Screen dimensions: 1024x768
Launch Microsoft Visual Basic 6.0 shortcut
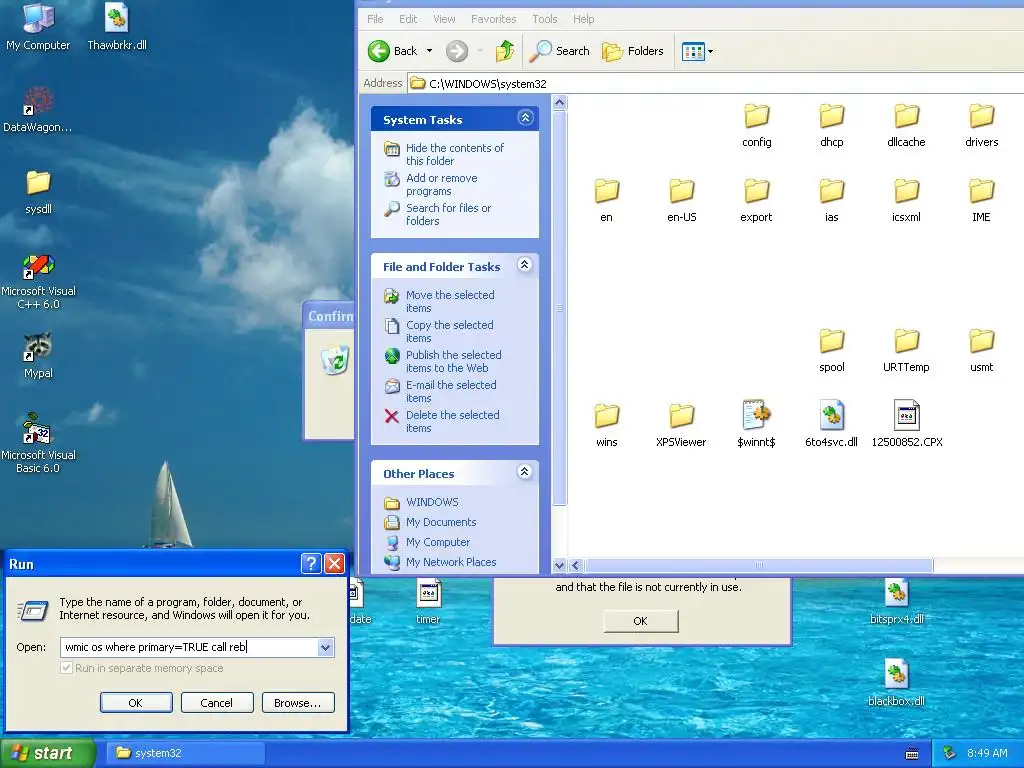(x=38, y=443)
